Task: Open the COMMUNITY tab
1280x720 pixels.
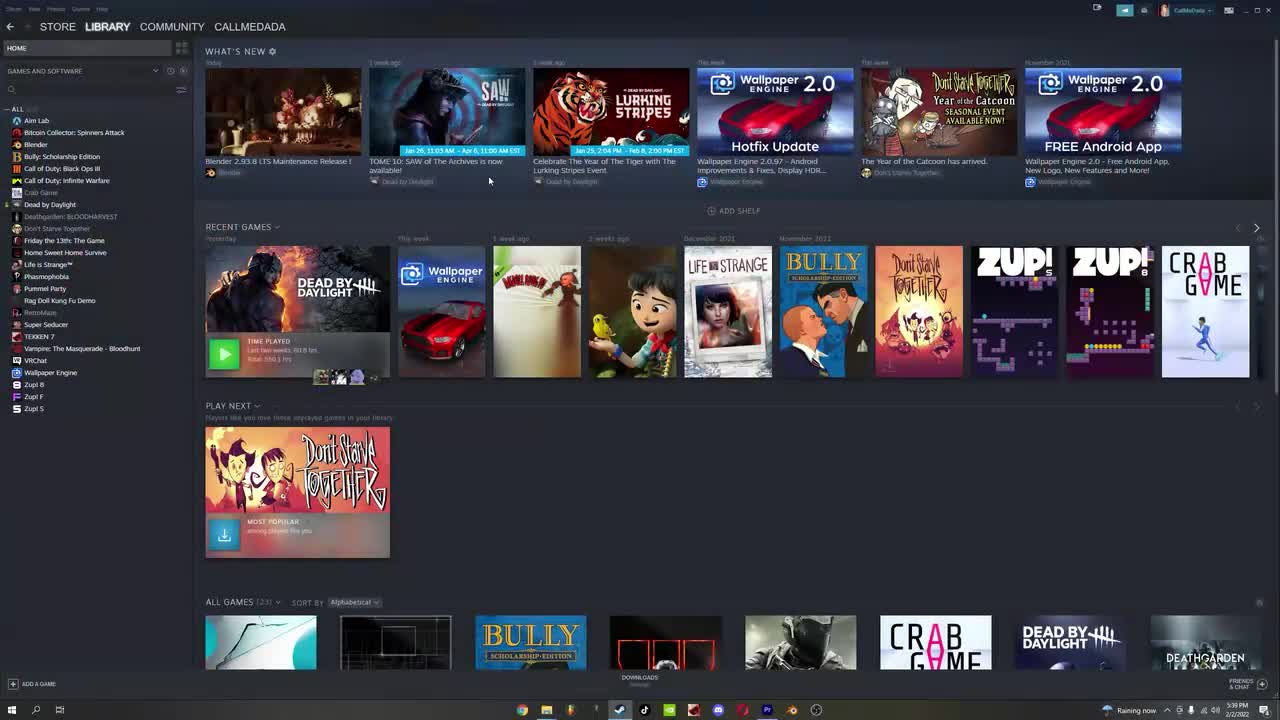Action: (172, 27)
